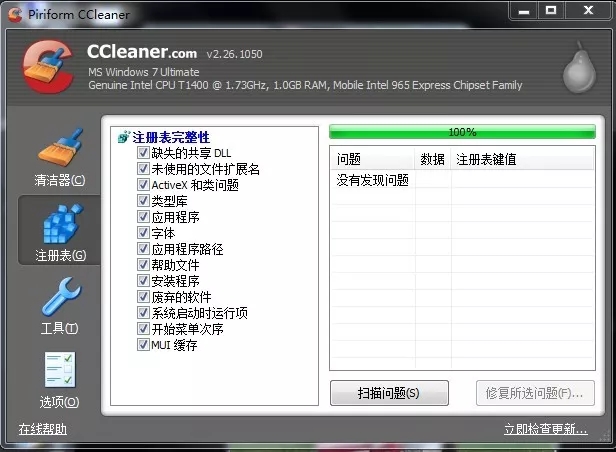616x452 pixels.
Task: Toggle 应用程序 checkbox
Action: click(143, 216)
